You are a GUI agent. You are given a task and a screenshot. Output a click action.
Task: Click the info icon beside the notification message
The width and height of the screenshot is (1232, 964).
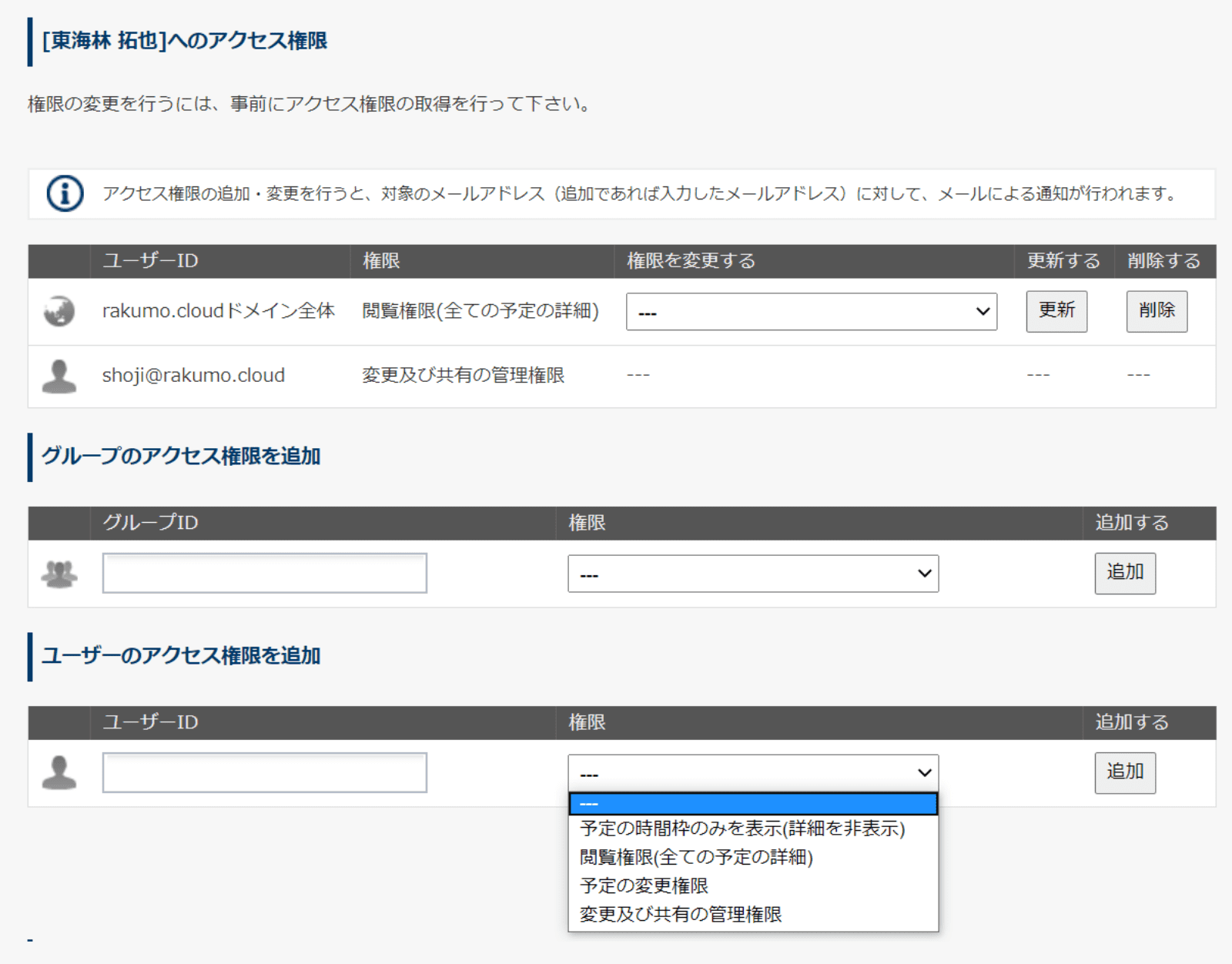(x=65, y=194)
